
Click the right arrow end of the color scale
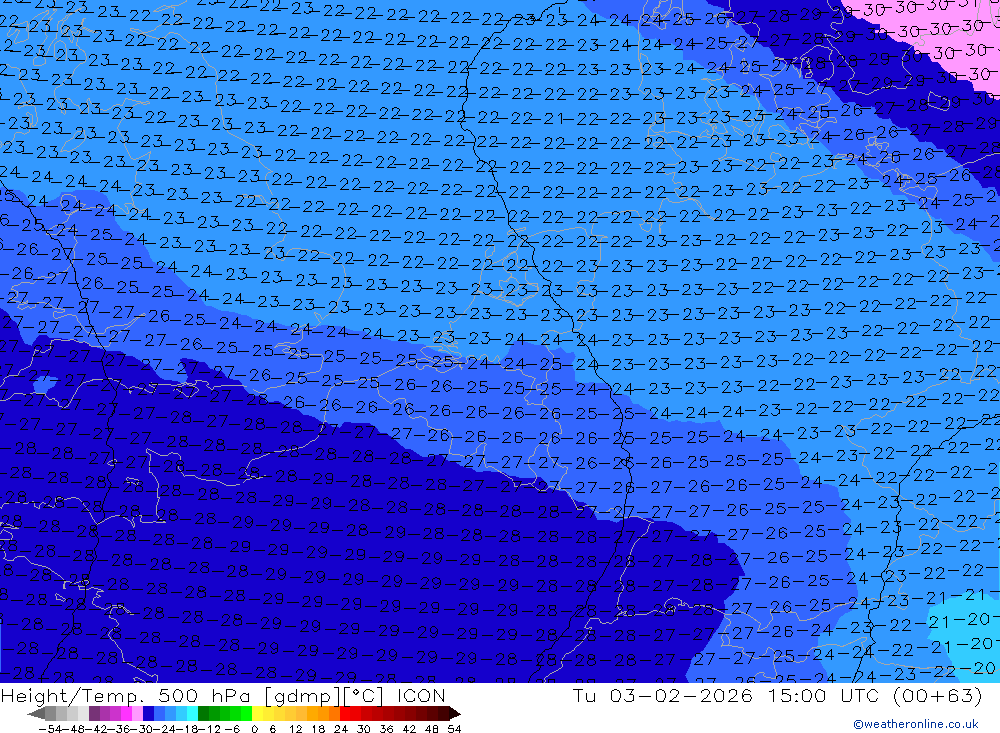455,714
